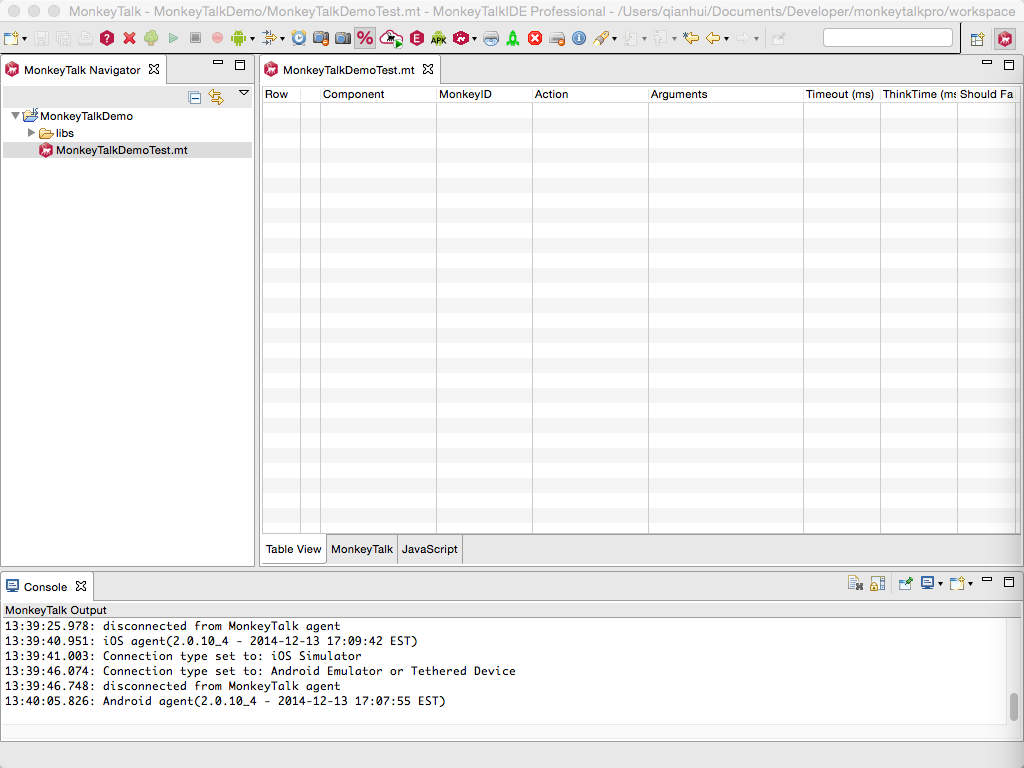The image size is (1024, 768).
Task: Click the red Record button
Action: (217, 39)
